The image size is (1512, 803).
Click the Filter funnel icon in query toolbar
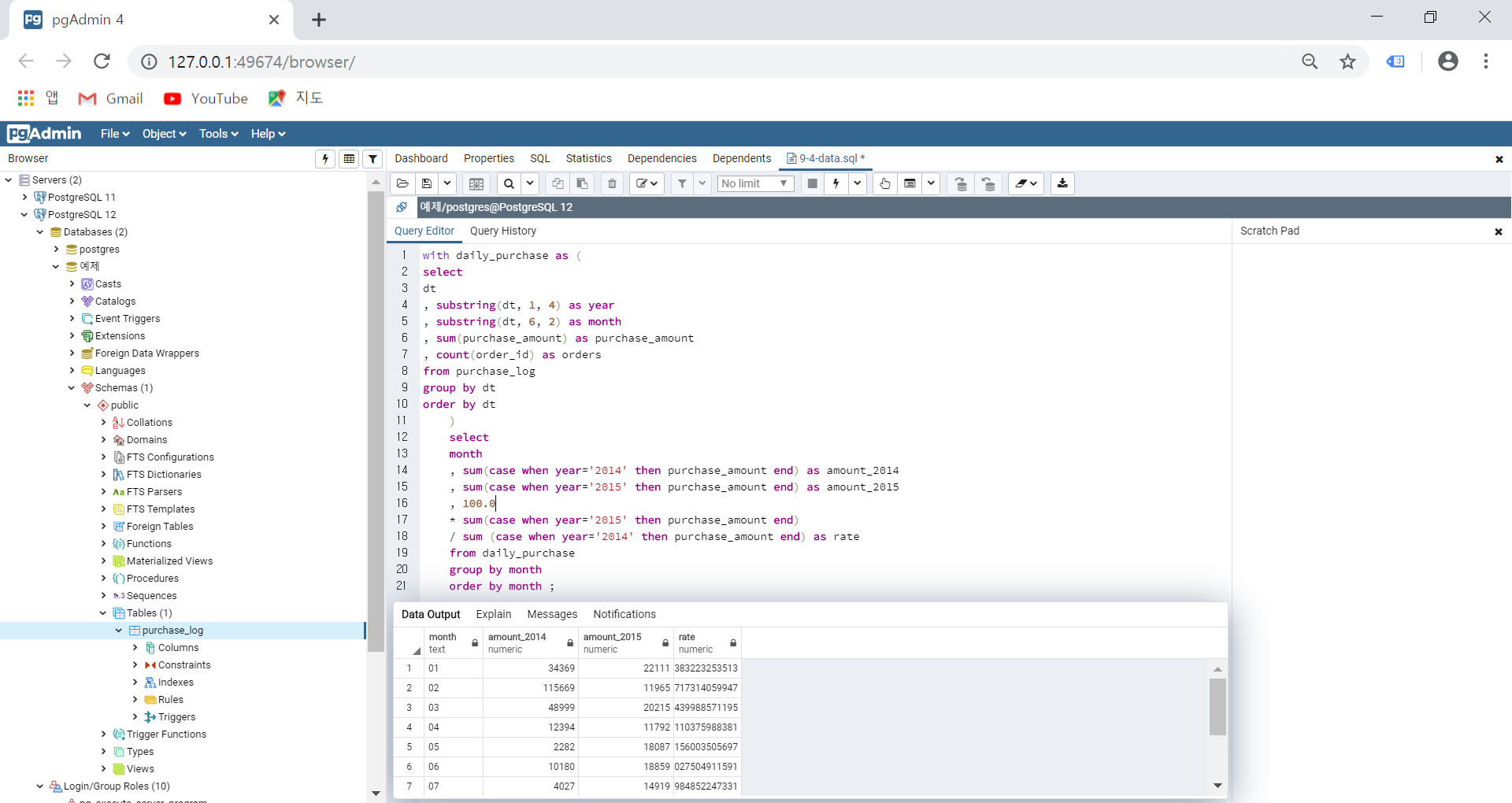pos(682,183)
